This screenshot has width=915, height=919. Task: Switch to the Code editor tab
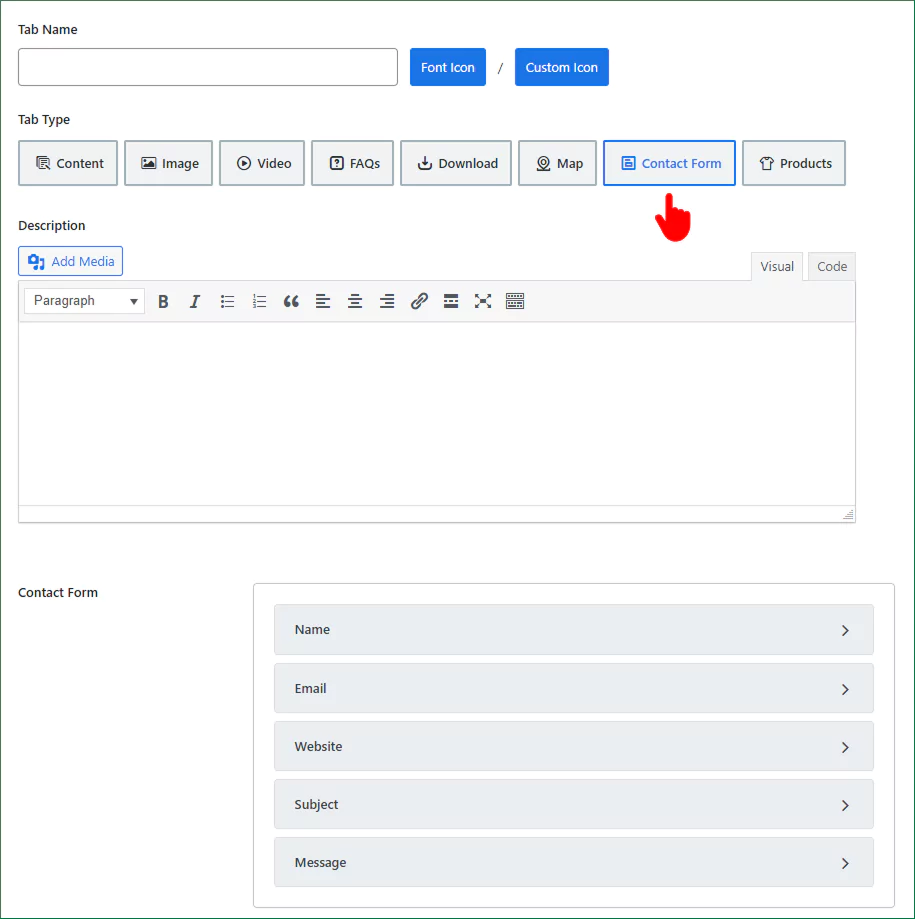832,267
